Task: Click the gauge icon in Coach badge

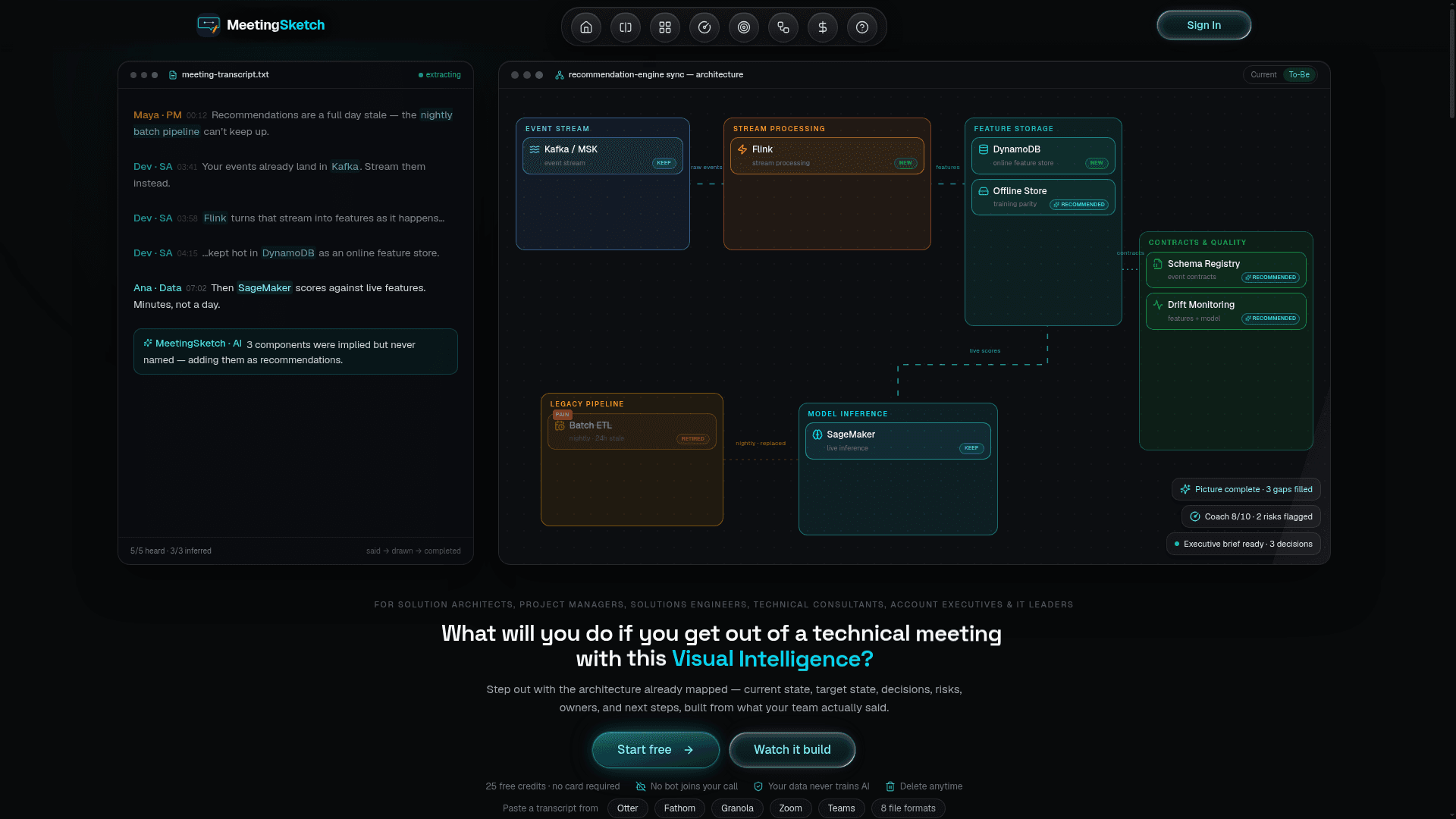Action: [x=1195, y=516]
